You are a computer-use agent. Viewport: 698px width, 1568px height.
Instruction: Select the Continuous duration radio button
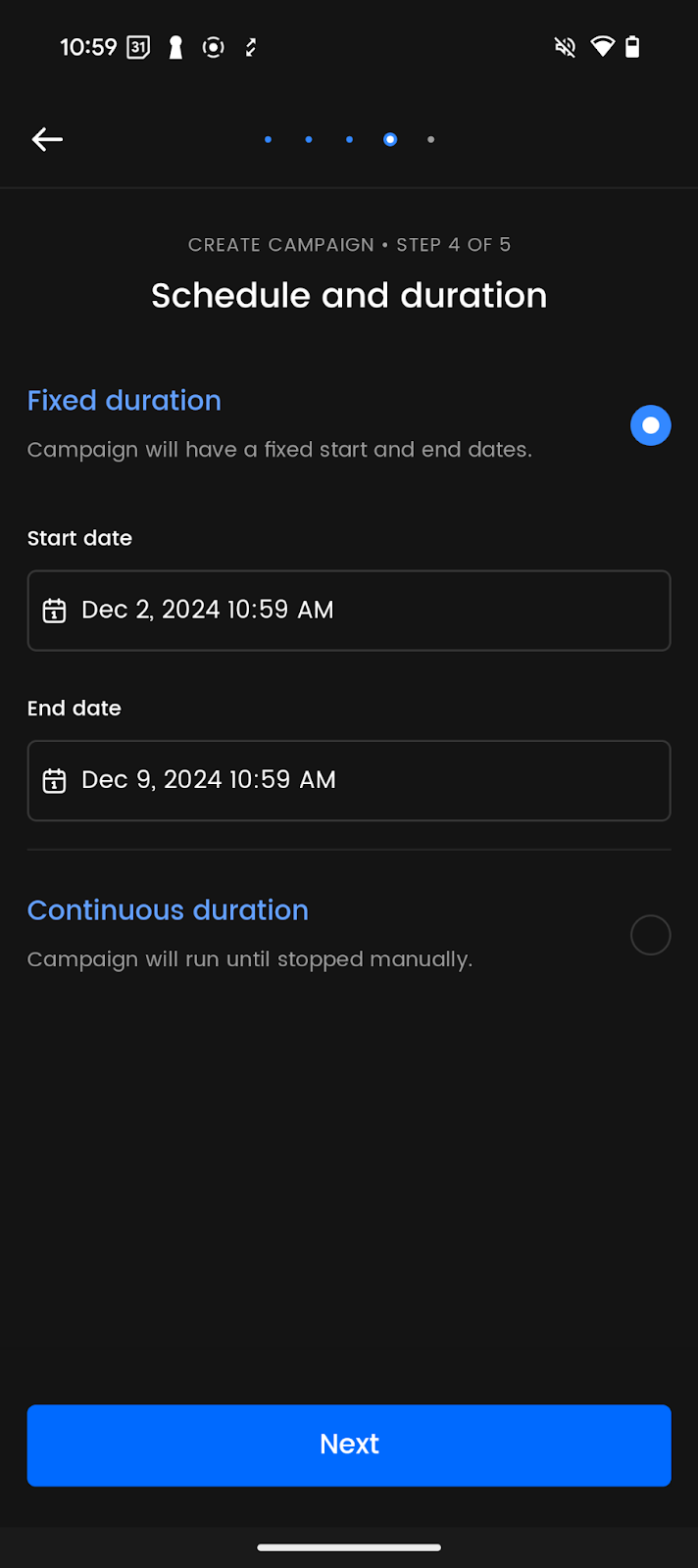point(650,935)
